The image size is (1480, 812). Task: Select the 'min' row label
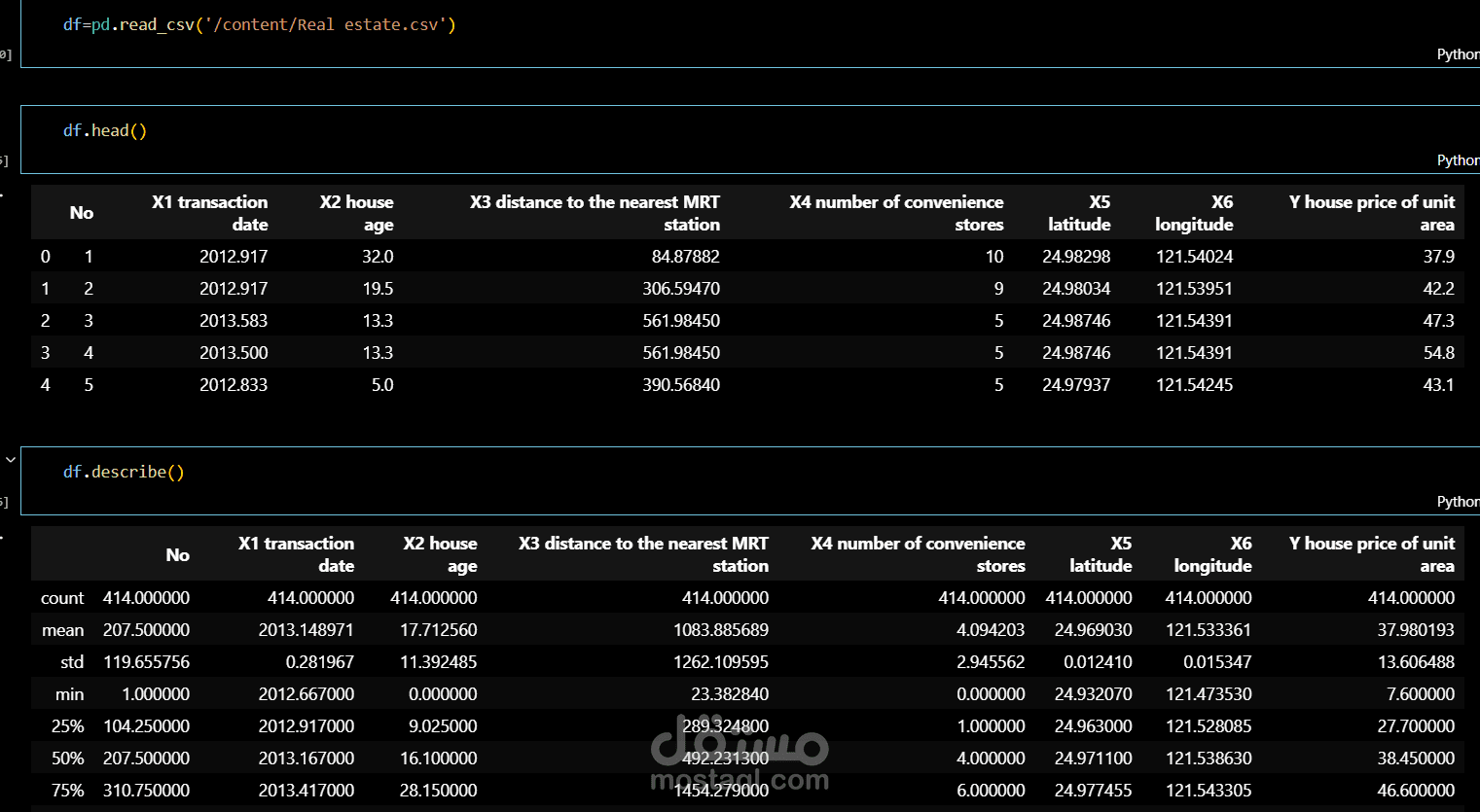[x=69, y=694]
